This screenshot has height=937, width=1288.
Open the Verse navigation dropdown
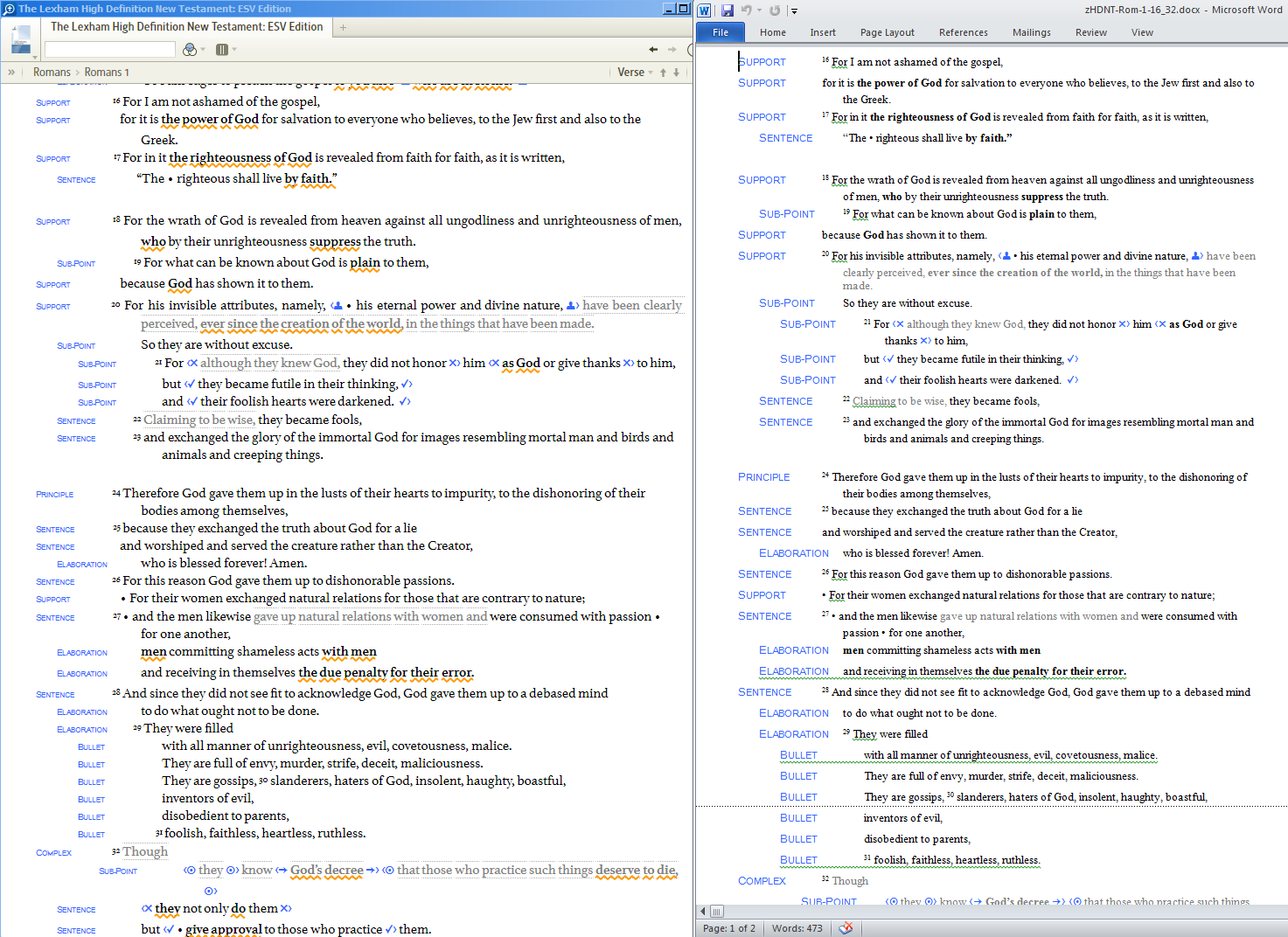tap(636, 73)
